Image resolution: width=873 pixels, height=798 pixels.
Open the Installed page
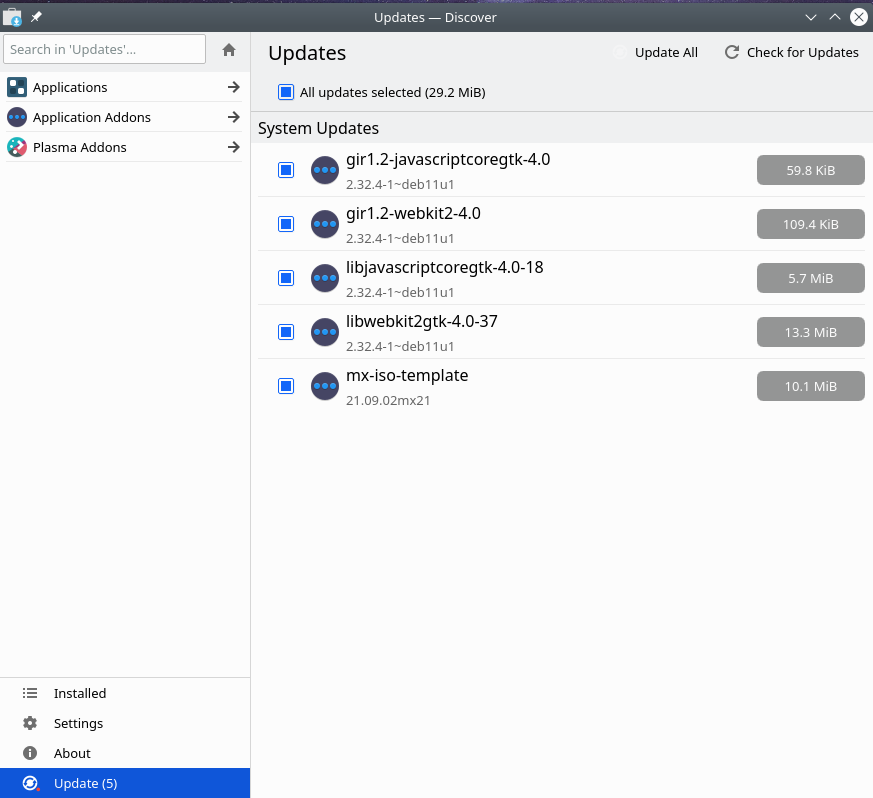[x=125, y=693]
